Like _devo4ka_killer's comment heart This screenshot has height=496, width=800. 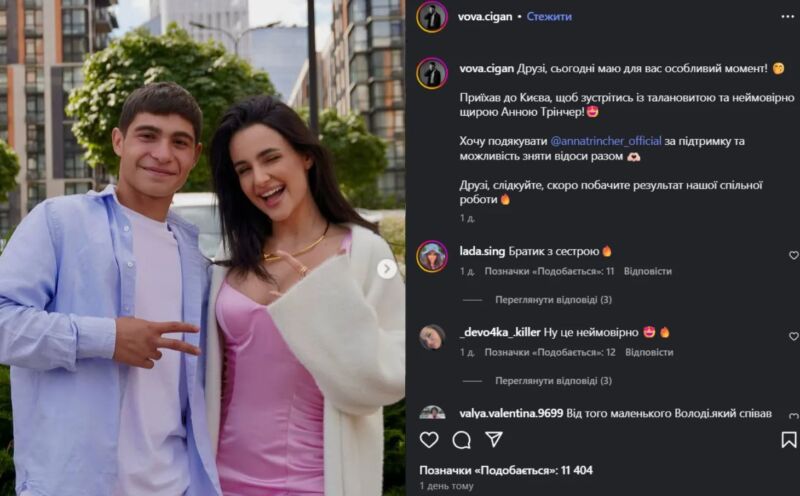click(793, 336)
